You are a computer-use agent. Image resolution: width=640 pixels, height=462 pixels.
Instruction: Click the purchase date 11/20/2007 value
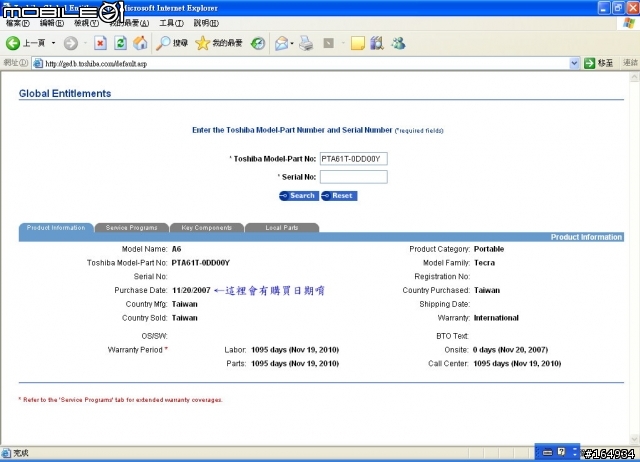click(191, 290)
